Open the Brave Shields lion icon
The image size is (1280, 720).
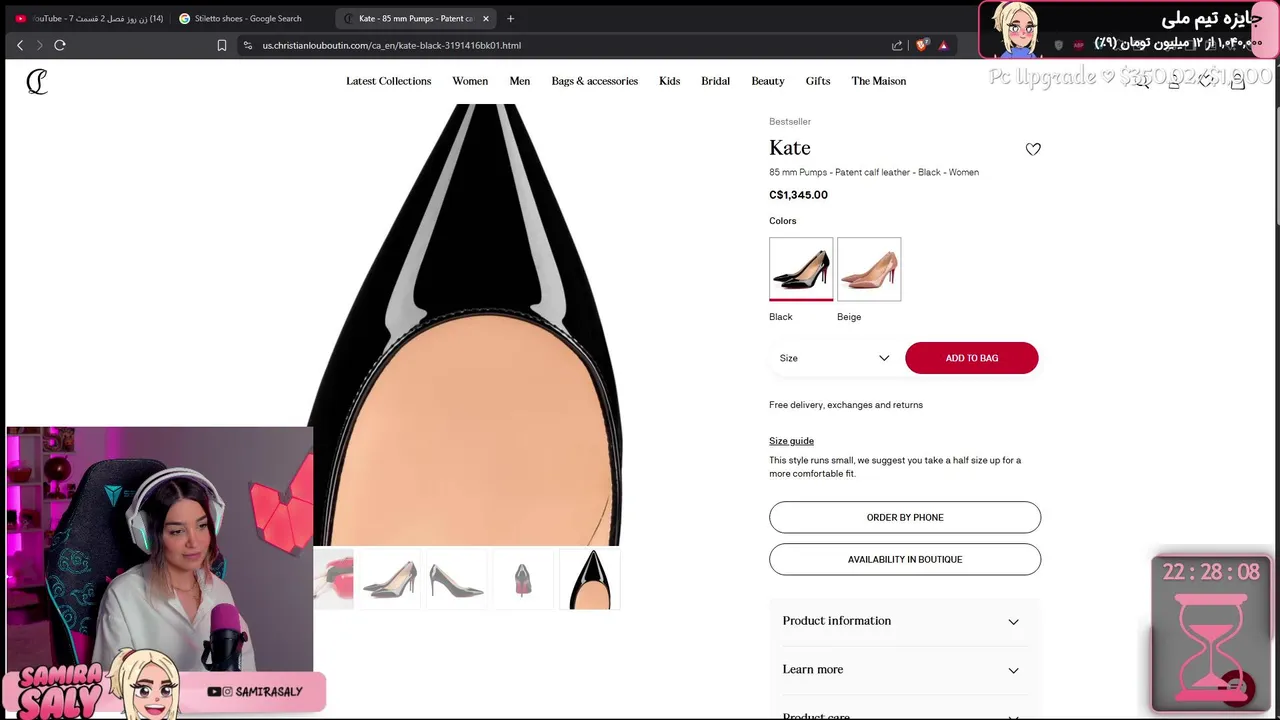click(922, 45)
